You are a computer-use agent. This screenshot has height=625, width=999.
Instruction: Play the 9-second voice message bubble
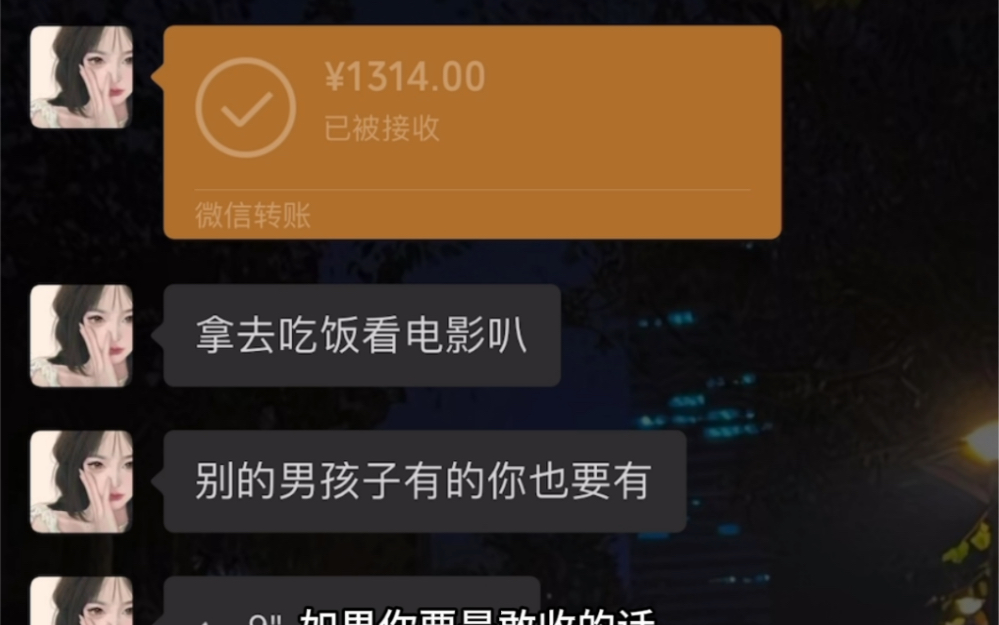click(x=352, y=601)
